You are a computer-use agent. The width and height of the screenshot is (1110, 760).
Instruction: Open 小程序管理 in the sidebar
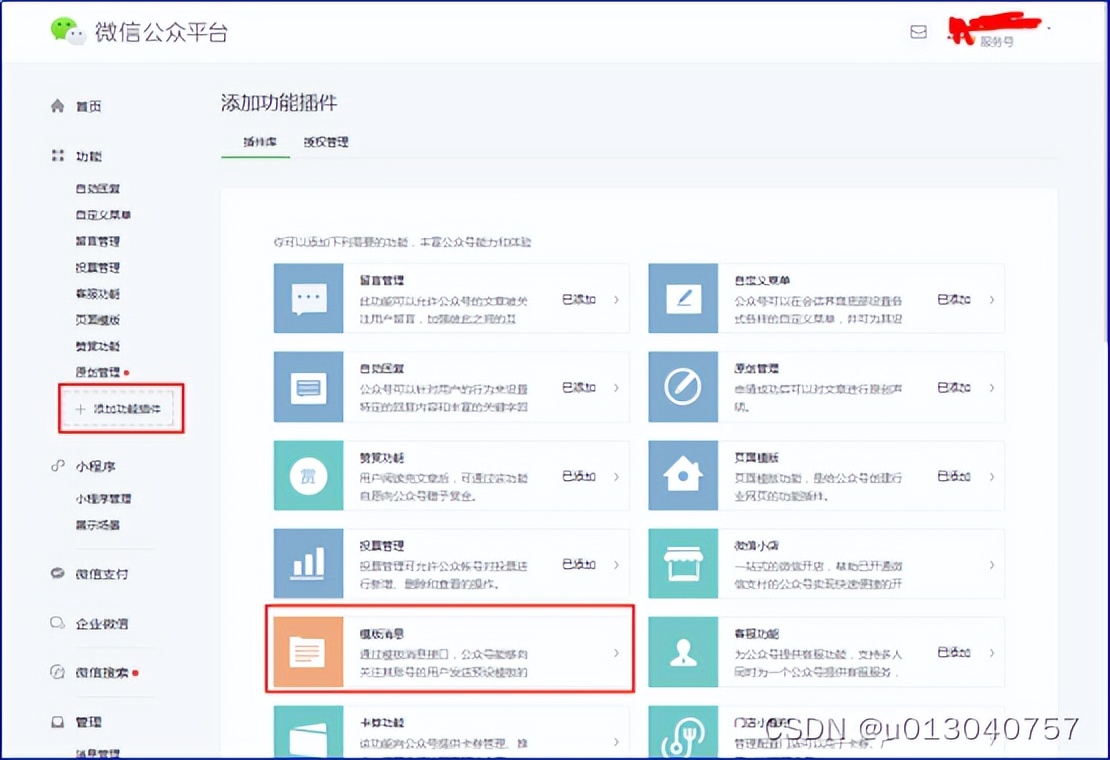[x=103, y=498]
